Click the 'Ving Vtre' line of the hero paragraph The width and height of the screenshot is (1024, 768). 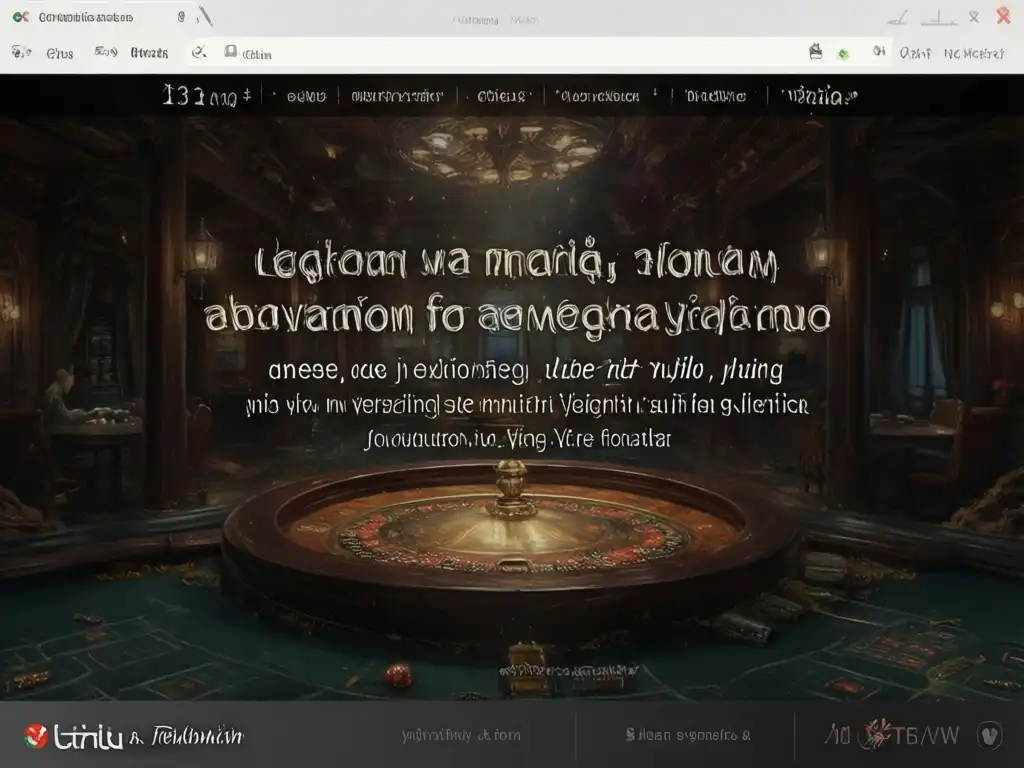tap(519, 438)
